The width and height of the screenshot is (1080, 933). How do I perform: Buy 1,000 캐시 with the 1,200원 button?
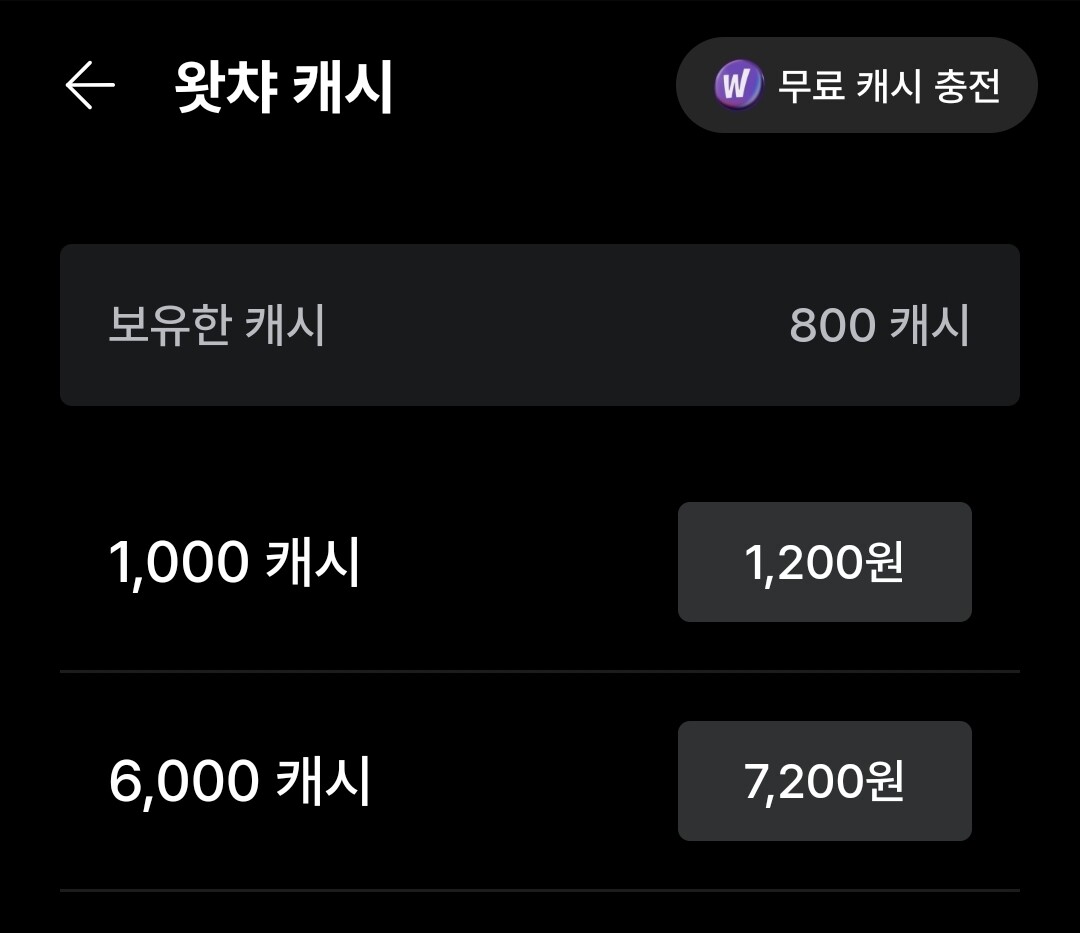click(824, 562)
